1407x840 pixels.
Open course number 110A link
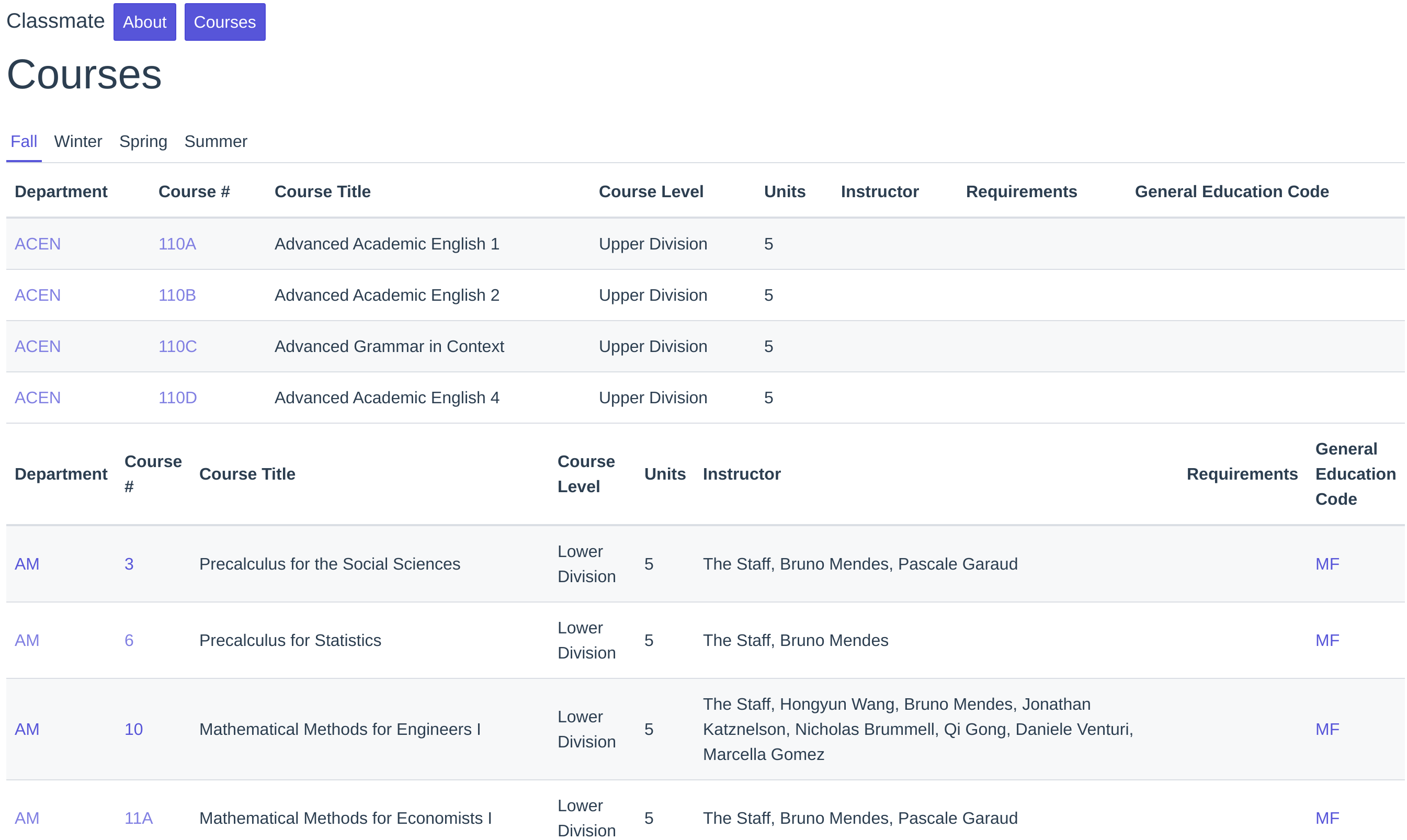coord(177,244)
